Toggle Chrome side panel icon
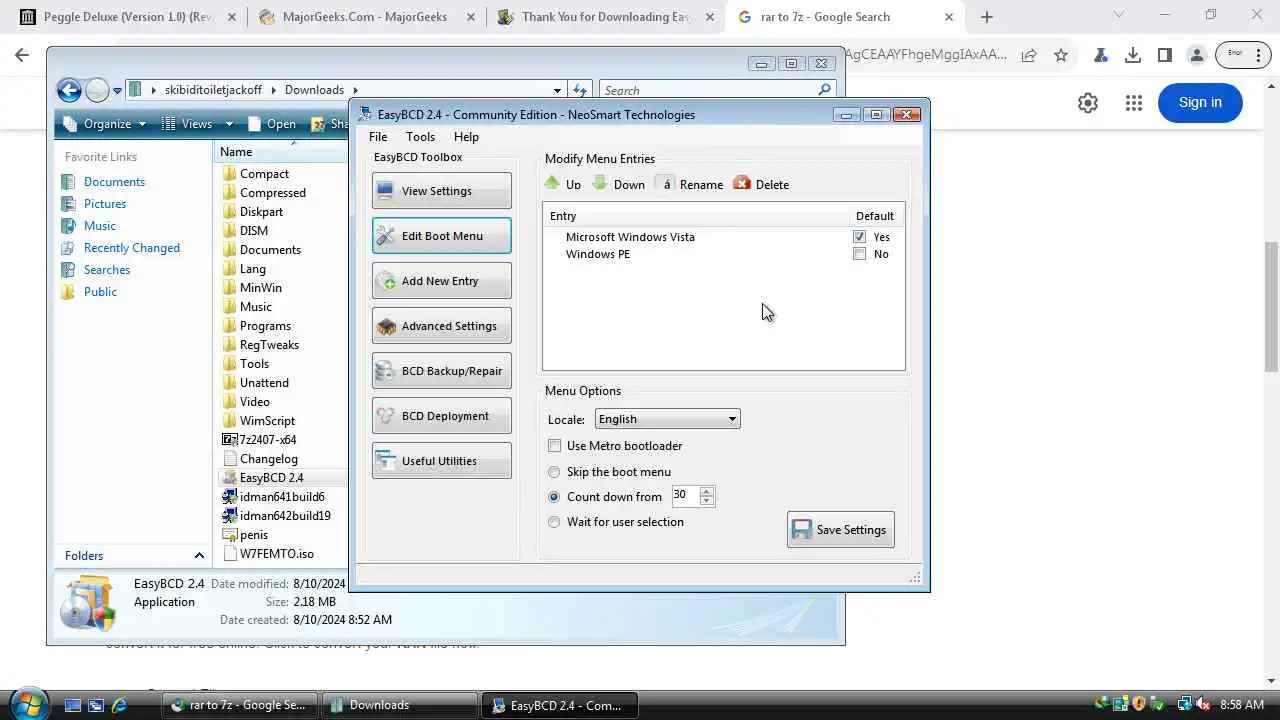The image size is (1280, 720). pos(1165,55)
